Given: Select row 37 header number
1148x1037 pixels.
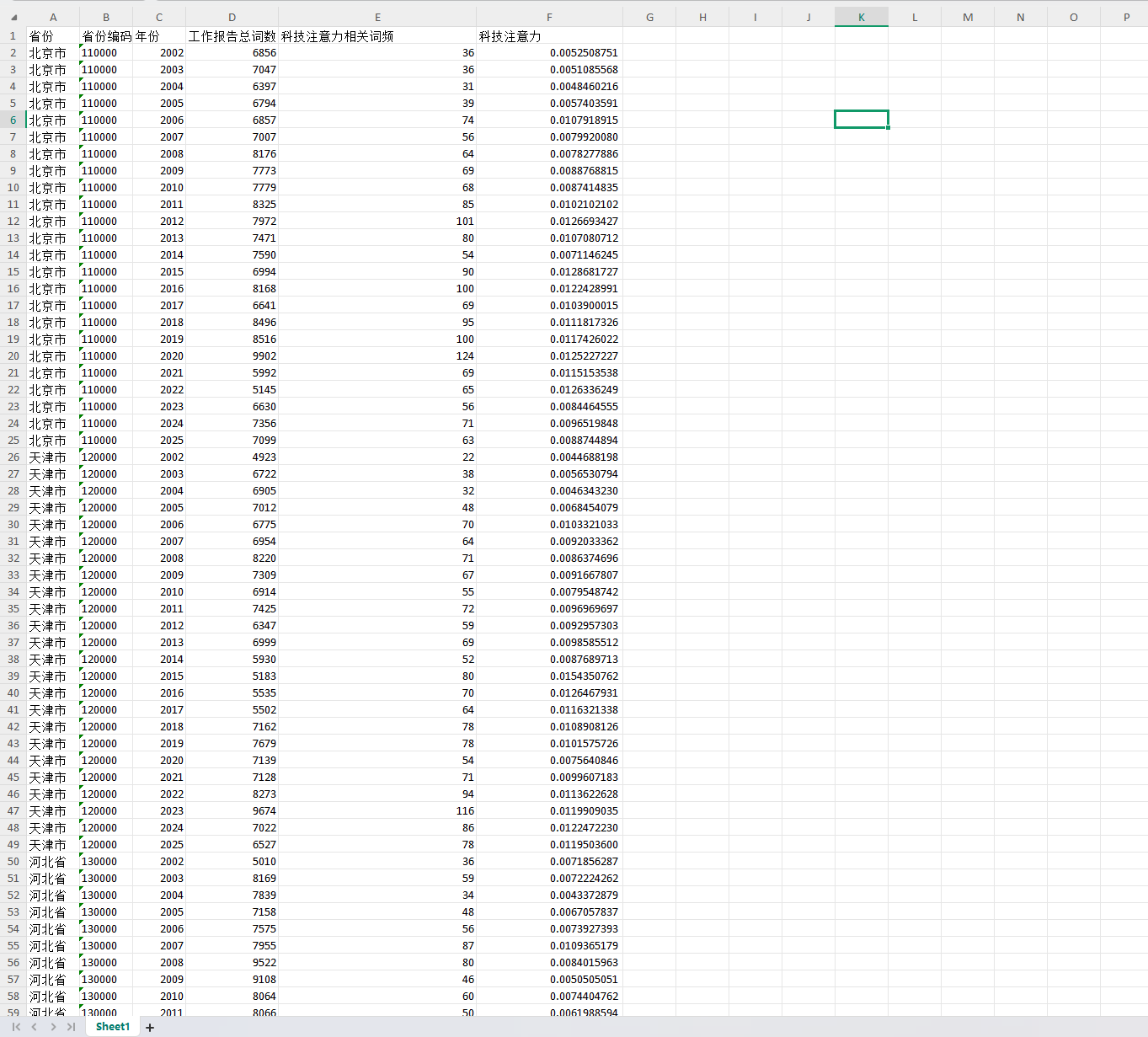Looking at the screenshot, I should pyautogui.click(x=13, y=643).
